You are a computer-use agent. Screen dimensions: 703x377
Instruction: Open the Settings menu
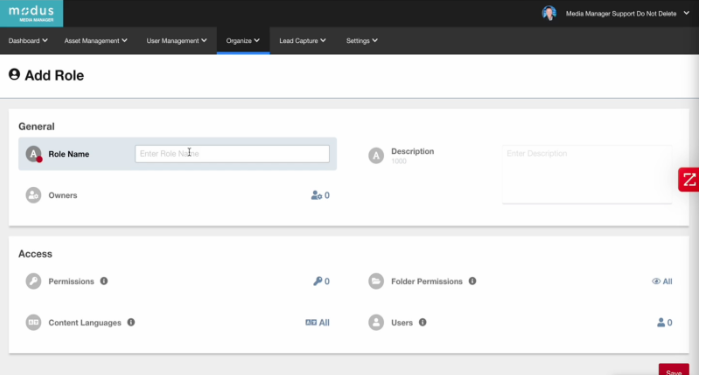click(x=362, y=40)
